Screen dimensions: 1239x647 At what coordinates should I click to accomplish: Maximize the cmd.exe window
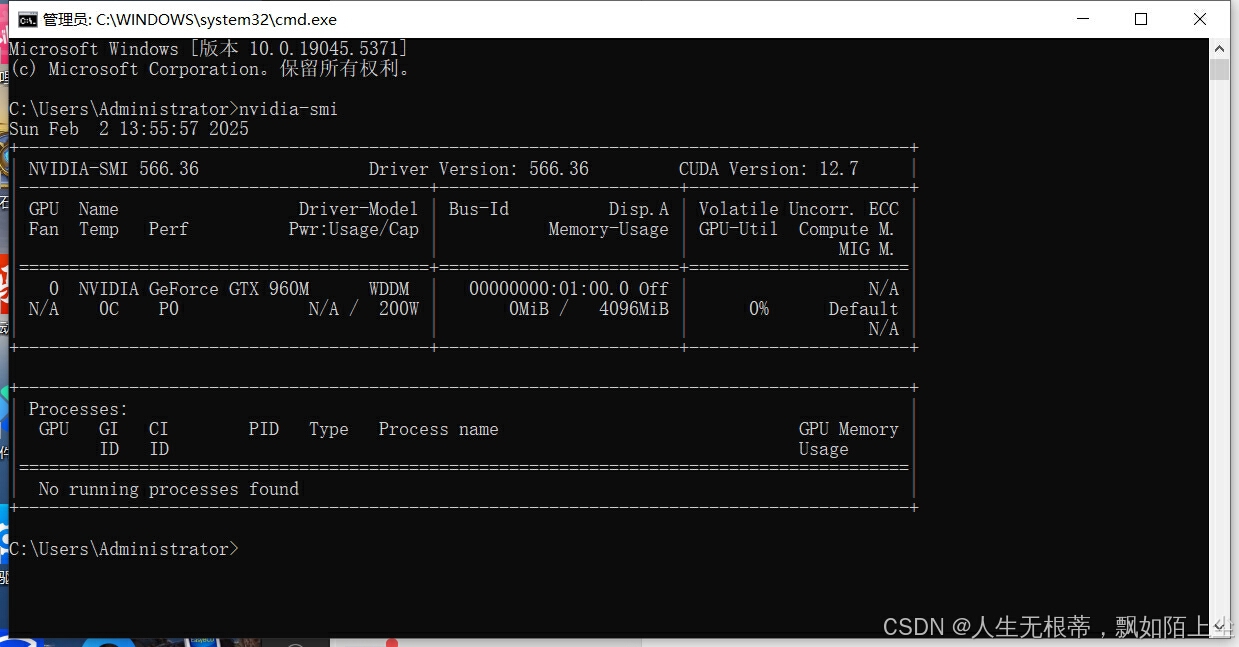click(x=1141, y=19)
